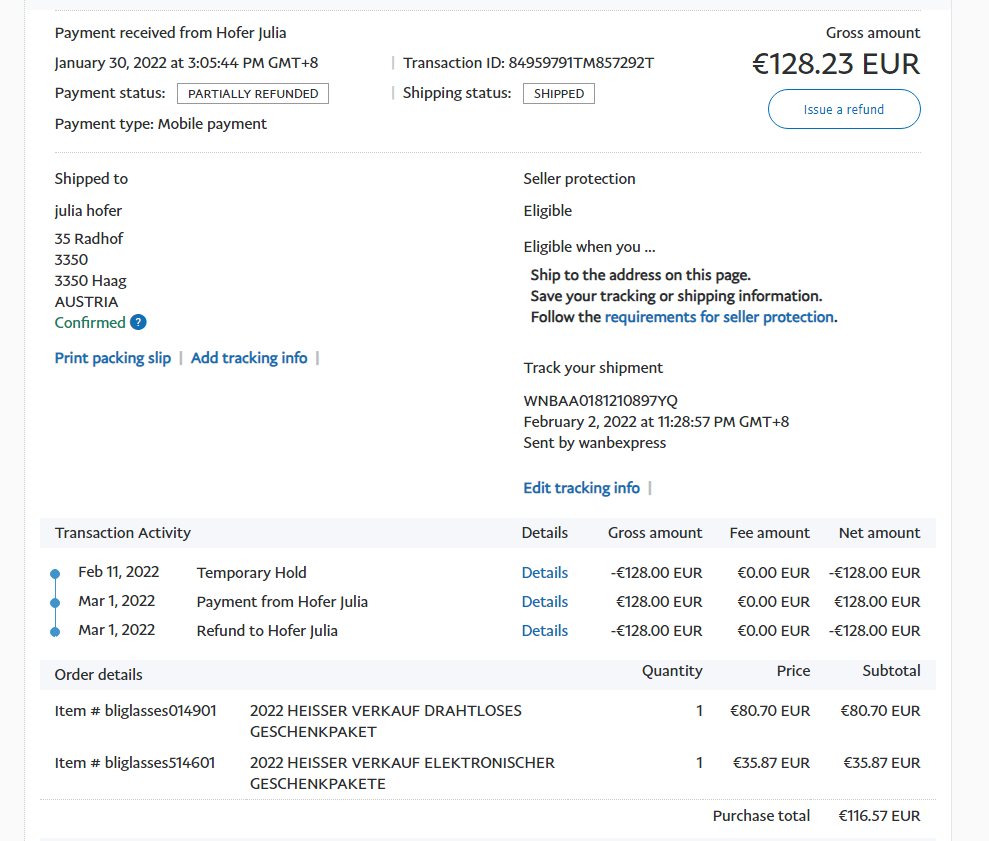Image resolution: width=989 pixels, height=841 pixels.
Task: Open the Print packing slip link
Action: (113, 358)
